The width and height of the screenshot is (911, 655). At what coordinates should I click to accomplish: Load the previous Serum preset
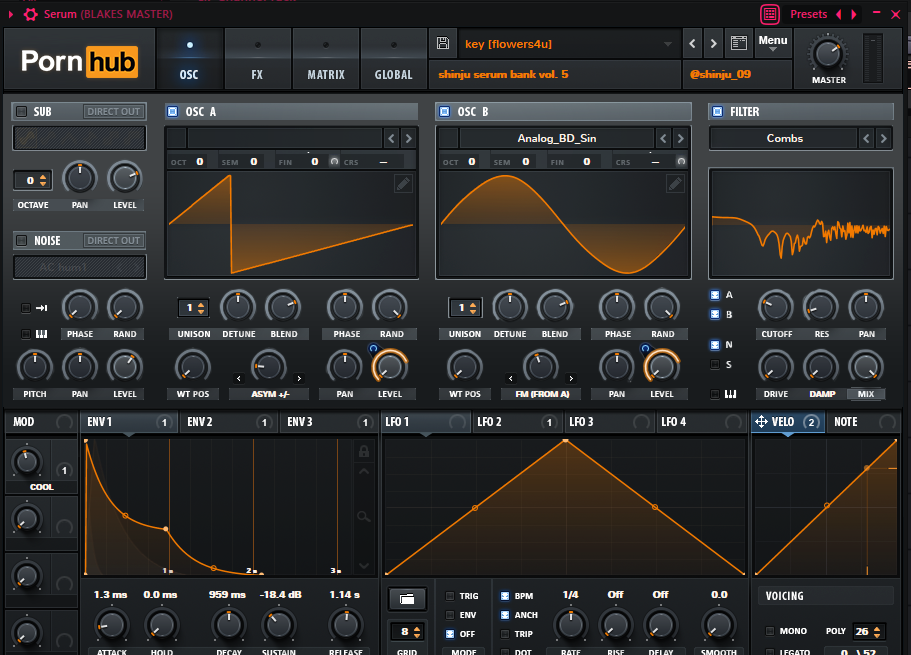click(692, 44)
